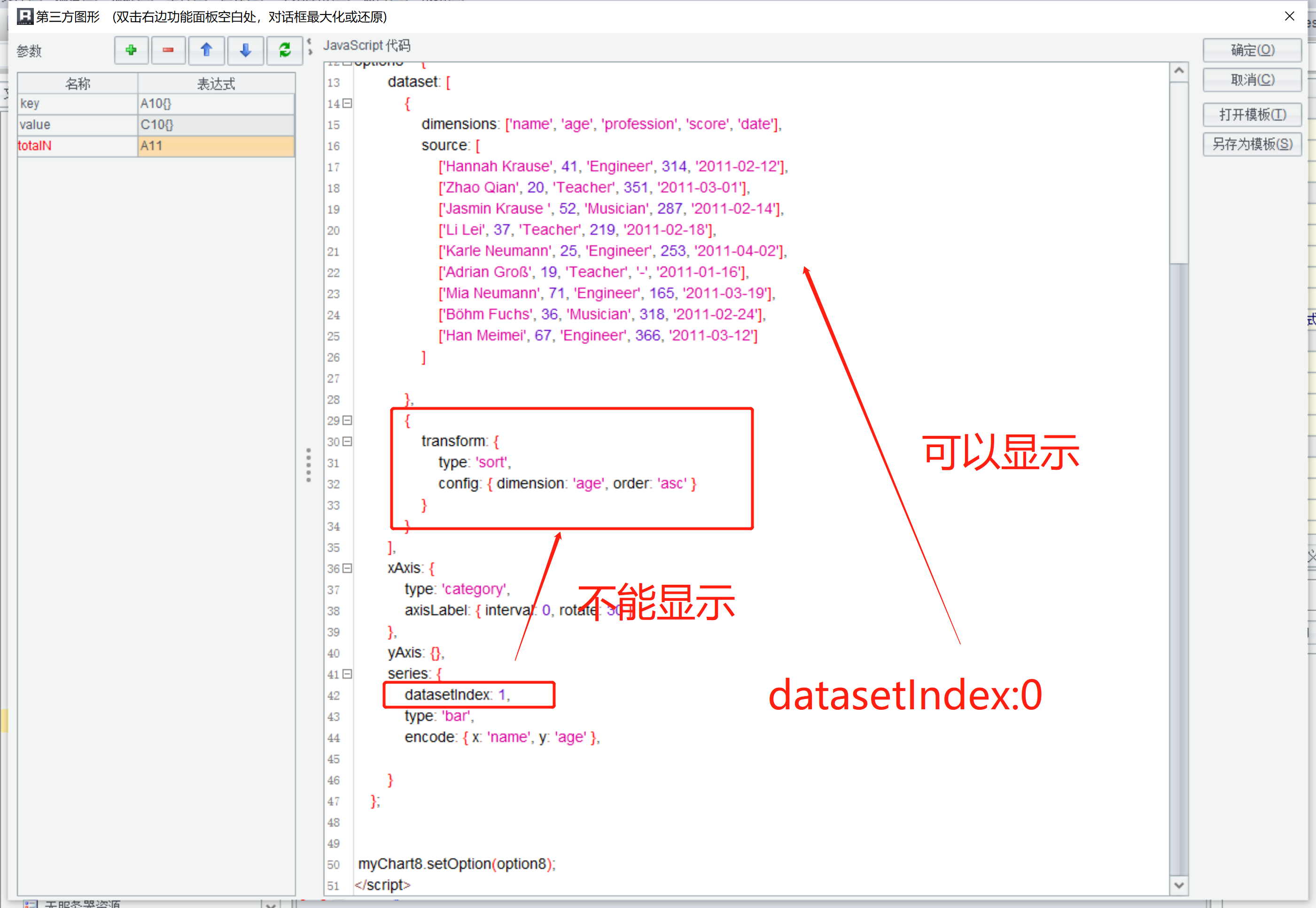
Task: Move parameter down with blue arrow
Action: coord(245,51)
